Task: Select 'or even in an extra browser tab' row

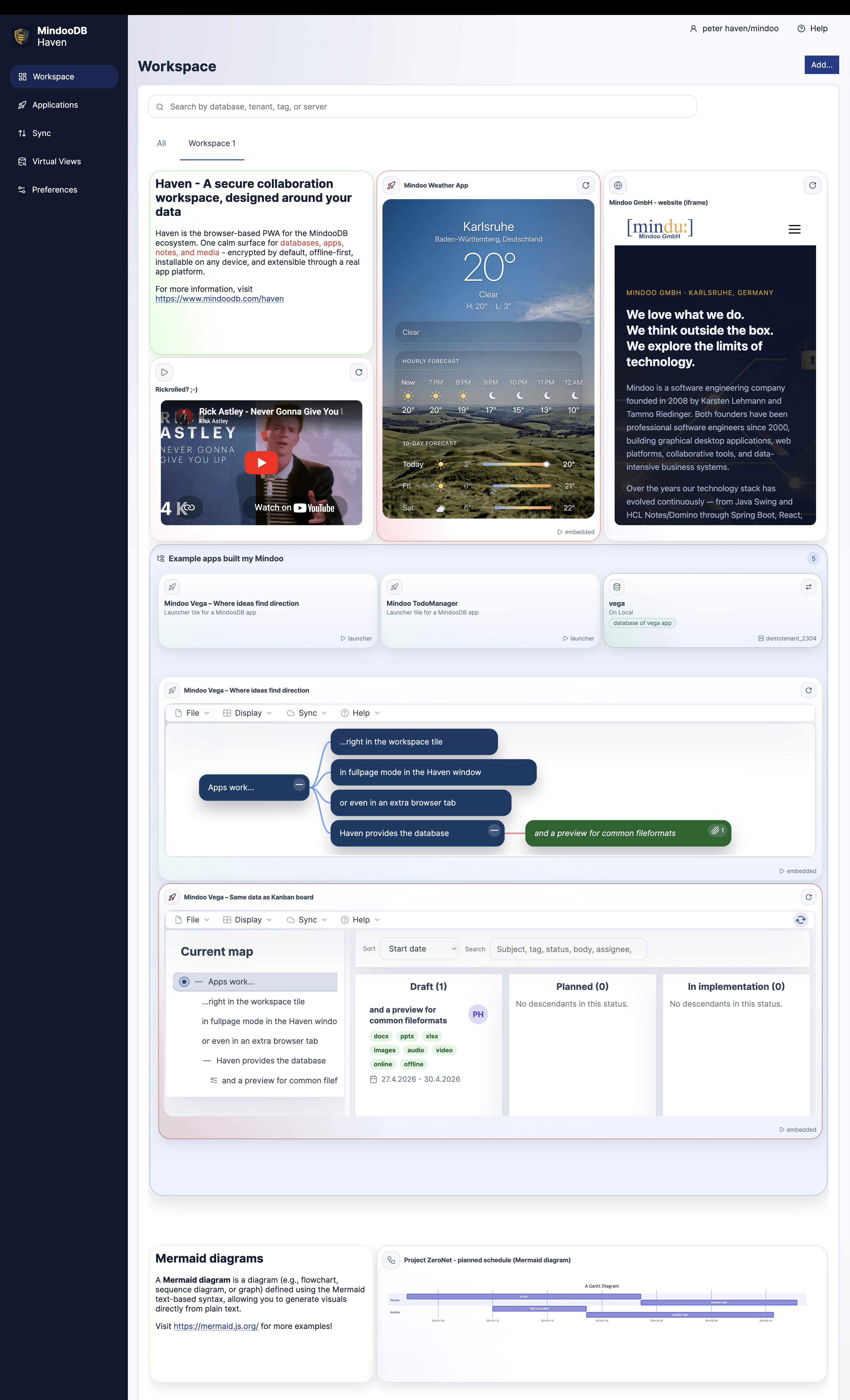Action: point(260,1041)
